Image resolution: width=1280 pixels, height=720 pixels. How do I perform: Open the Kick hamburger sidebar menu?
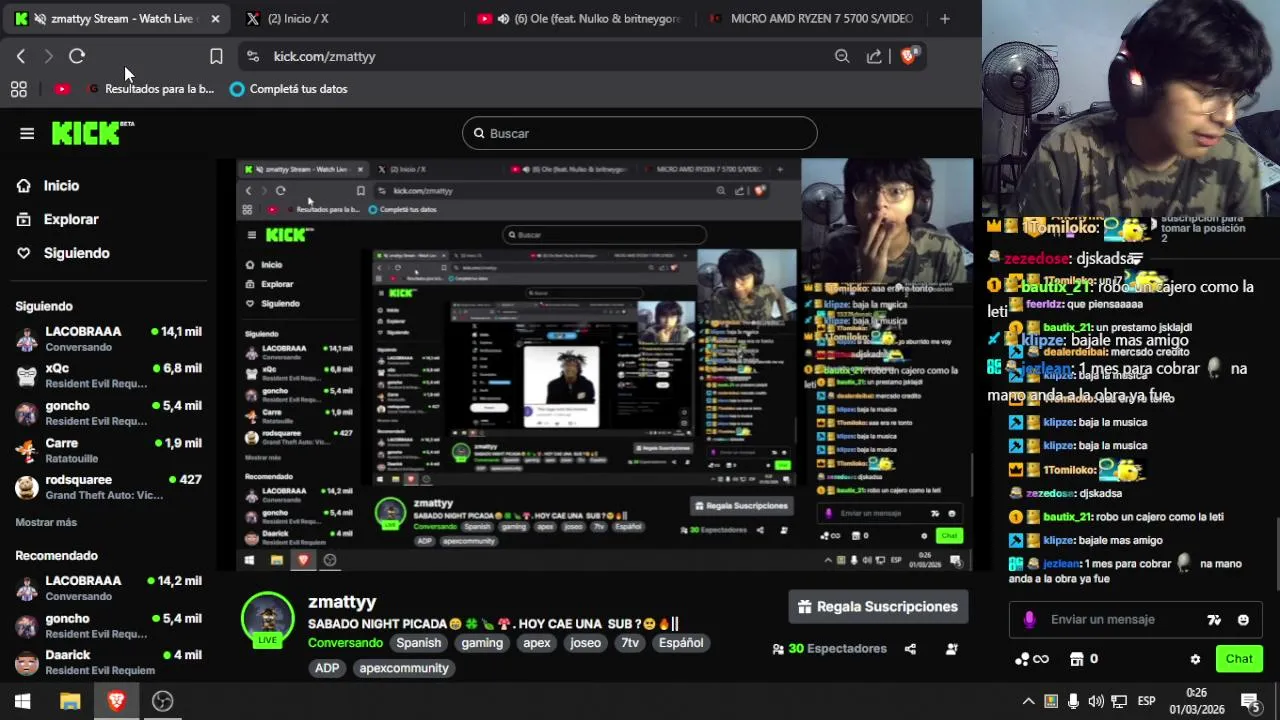point(27,133)
